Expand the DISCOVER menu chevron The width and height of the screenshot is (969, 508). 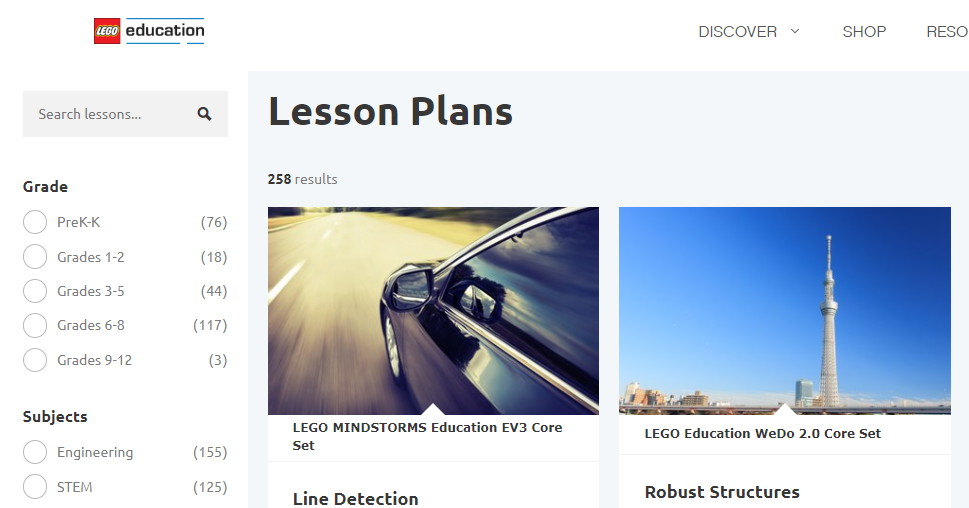[x=795, y=31]
